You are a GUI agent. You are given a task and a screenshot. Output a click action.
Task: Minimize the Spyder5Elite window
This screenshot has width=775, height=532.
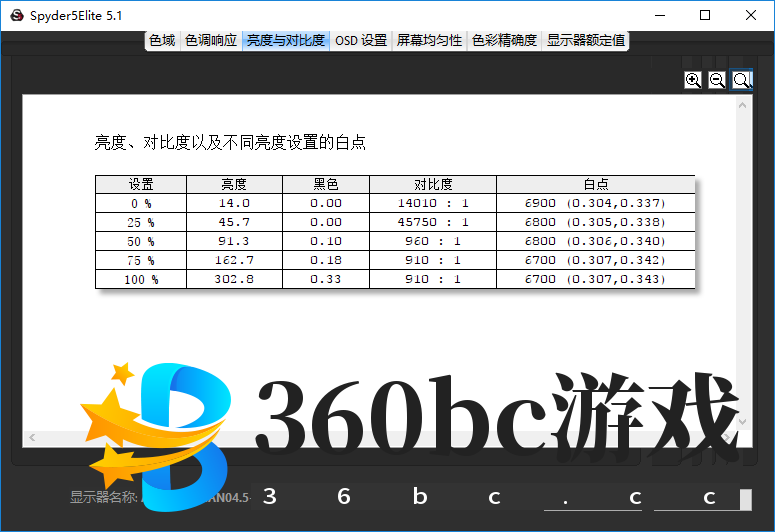[659, 15]
